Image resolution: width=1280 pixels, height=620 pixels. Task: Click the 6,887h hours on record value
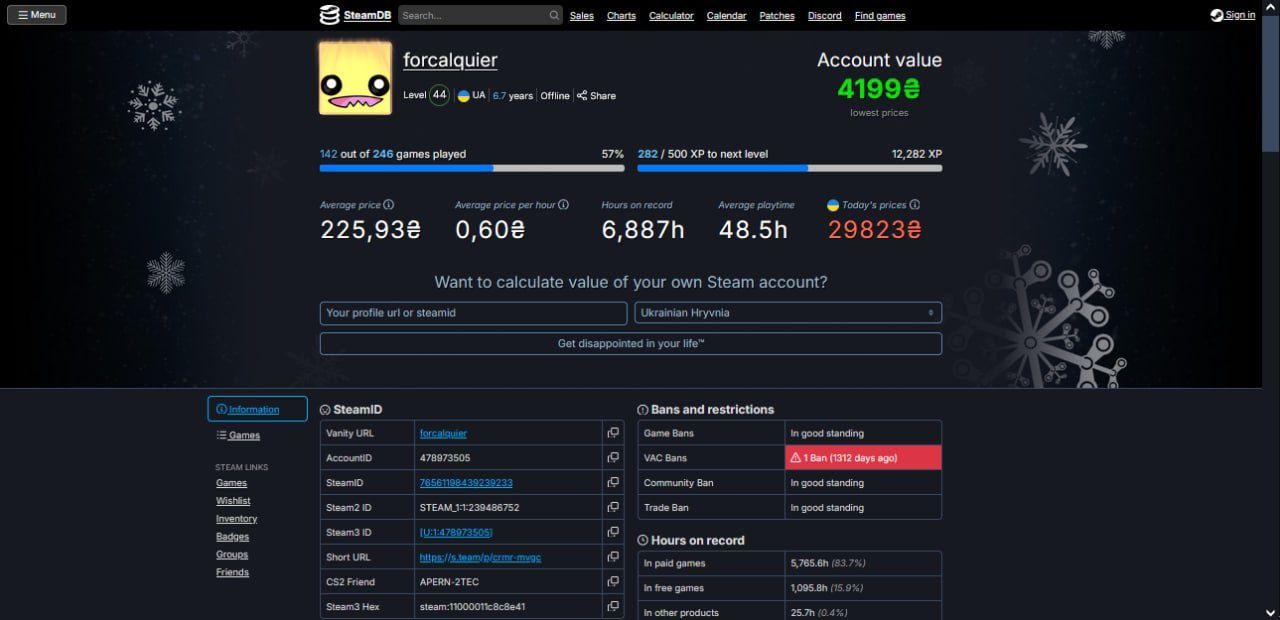coord(643,230)
